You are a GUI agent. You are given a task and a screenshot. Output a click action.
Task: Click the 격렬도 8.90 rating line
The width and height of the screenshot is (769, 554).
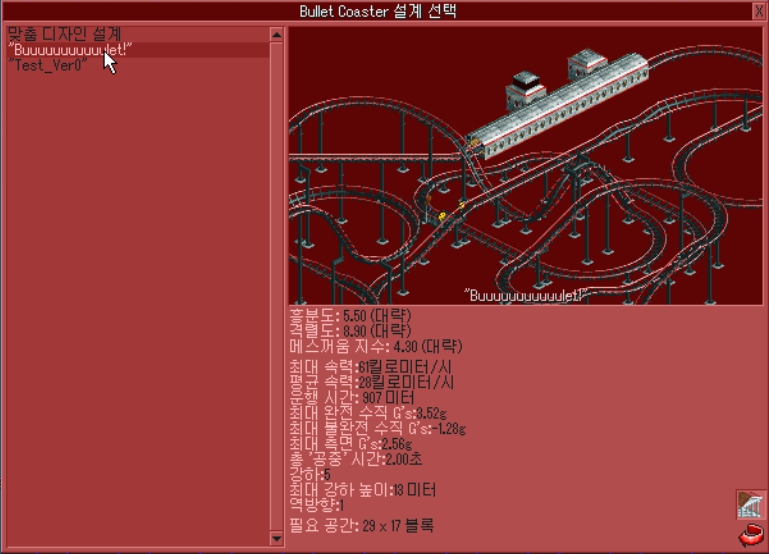350,331
